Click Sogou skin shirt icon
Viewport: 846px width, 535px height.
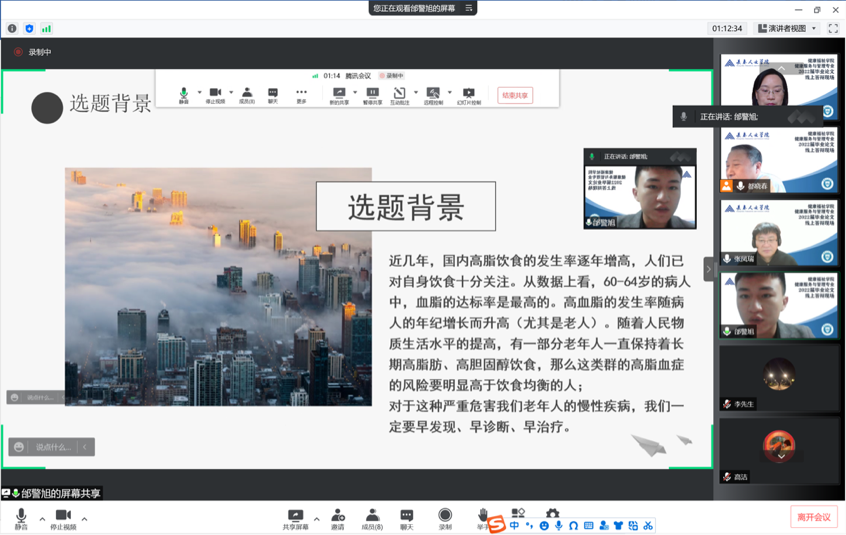click(x=618, y=525)
